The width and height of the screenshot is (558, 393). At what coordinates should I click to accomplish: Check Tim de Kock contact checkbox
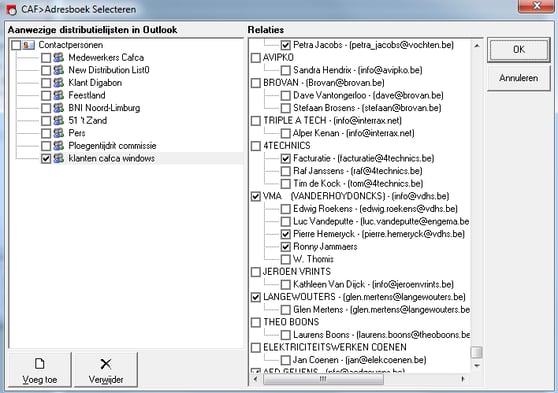(285, 184)
